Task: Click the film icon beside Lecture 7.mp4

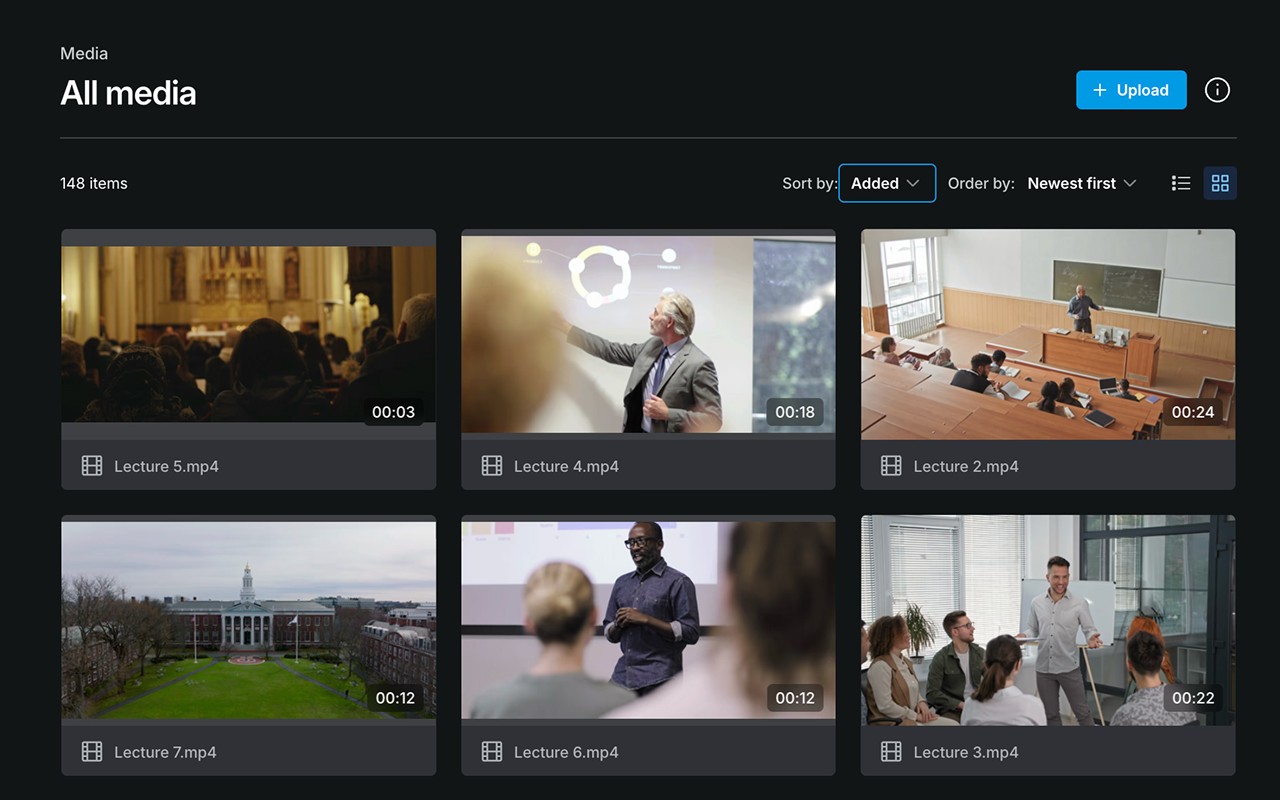Action: pyautogui.click(x=92, y=751)
